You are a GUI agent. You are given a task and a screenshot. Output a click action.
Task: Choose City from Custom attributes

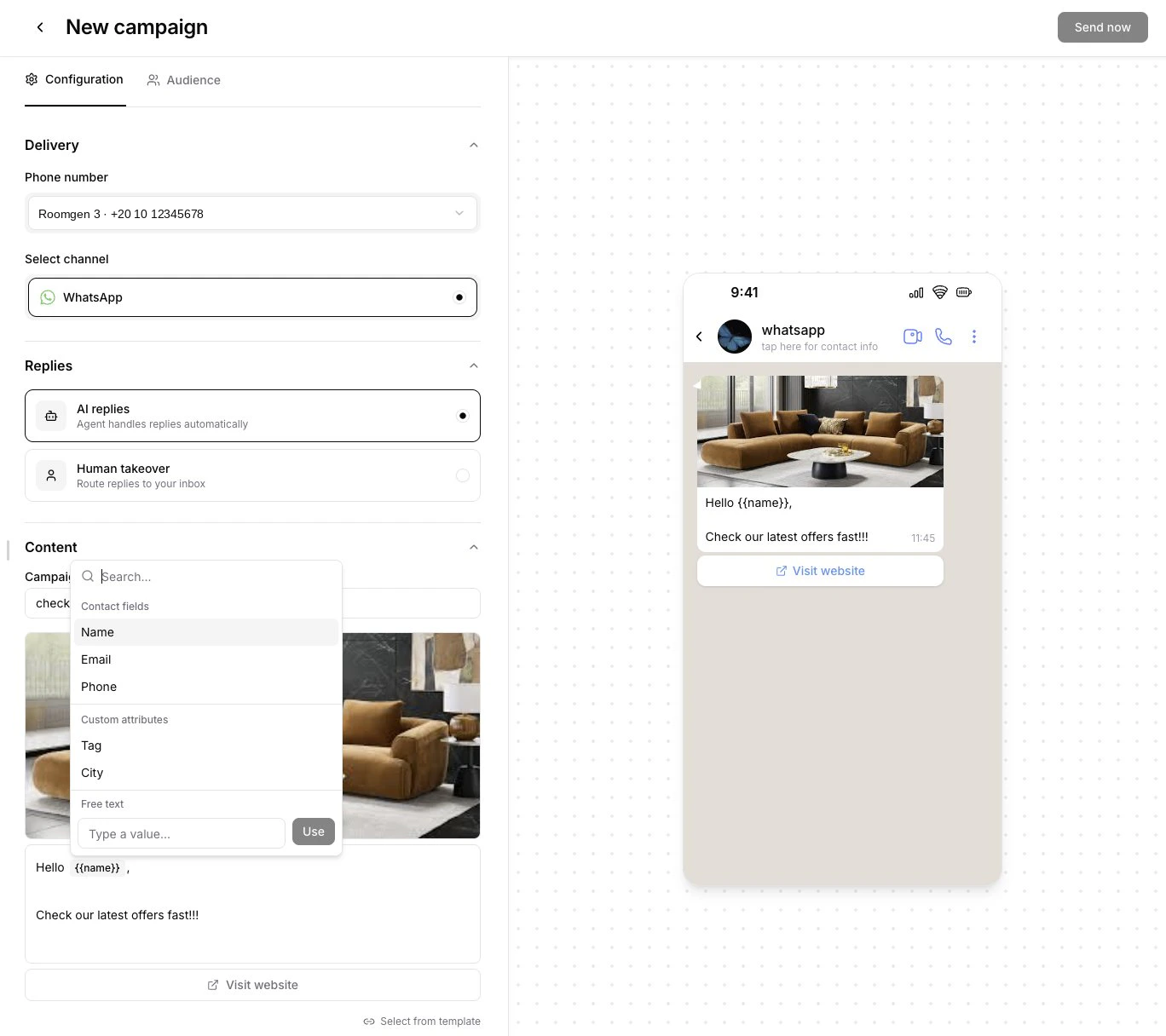(x=206, y=773)
